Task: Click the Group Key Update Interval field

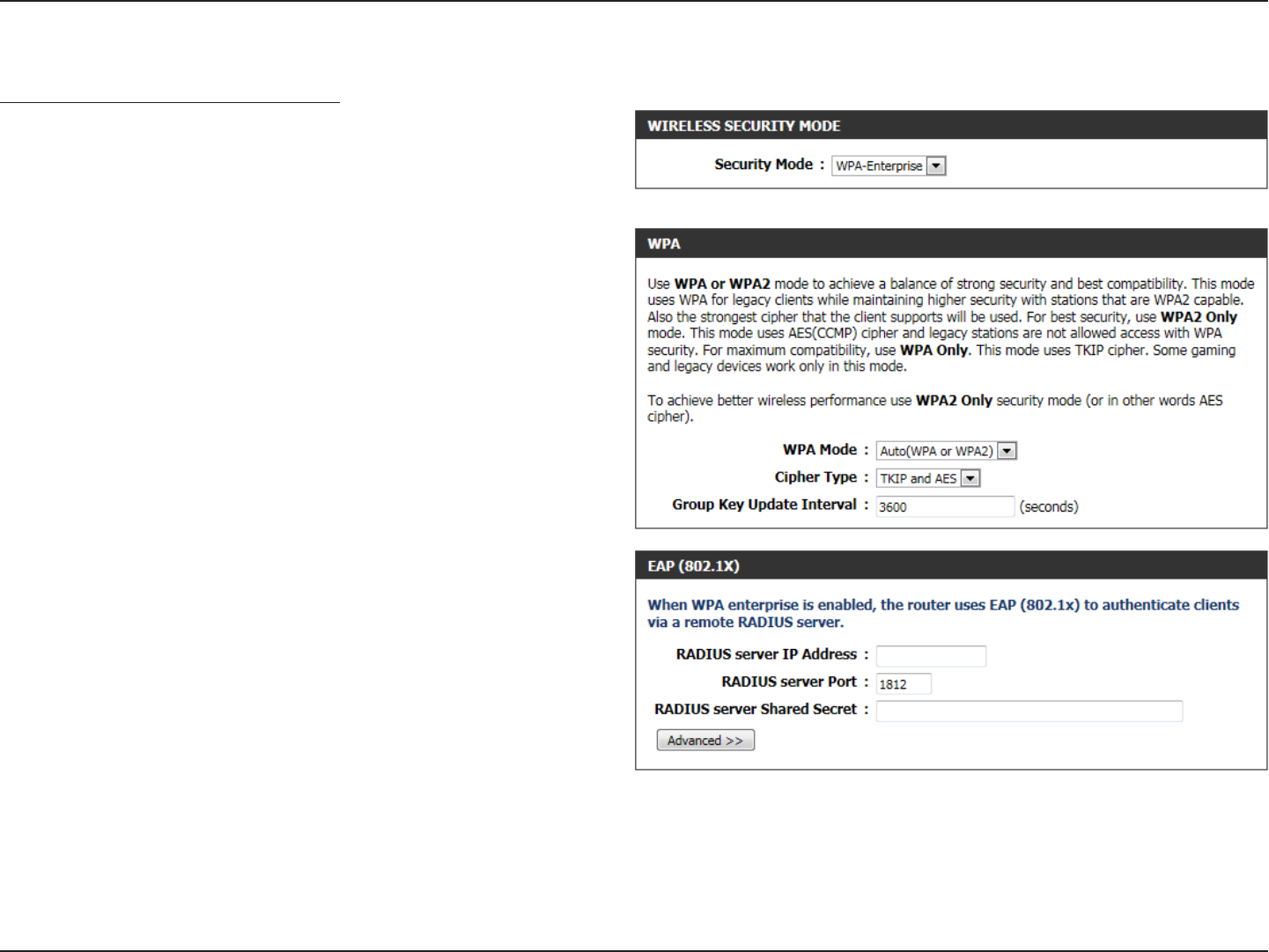Action: click(x=945, y=506)
